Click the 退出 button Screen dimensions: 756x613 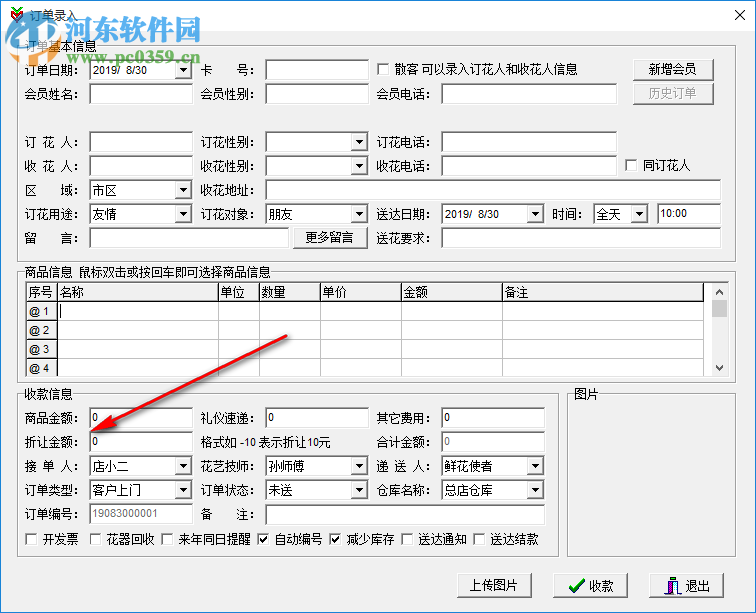click(686, 586)
